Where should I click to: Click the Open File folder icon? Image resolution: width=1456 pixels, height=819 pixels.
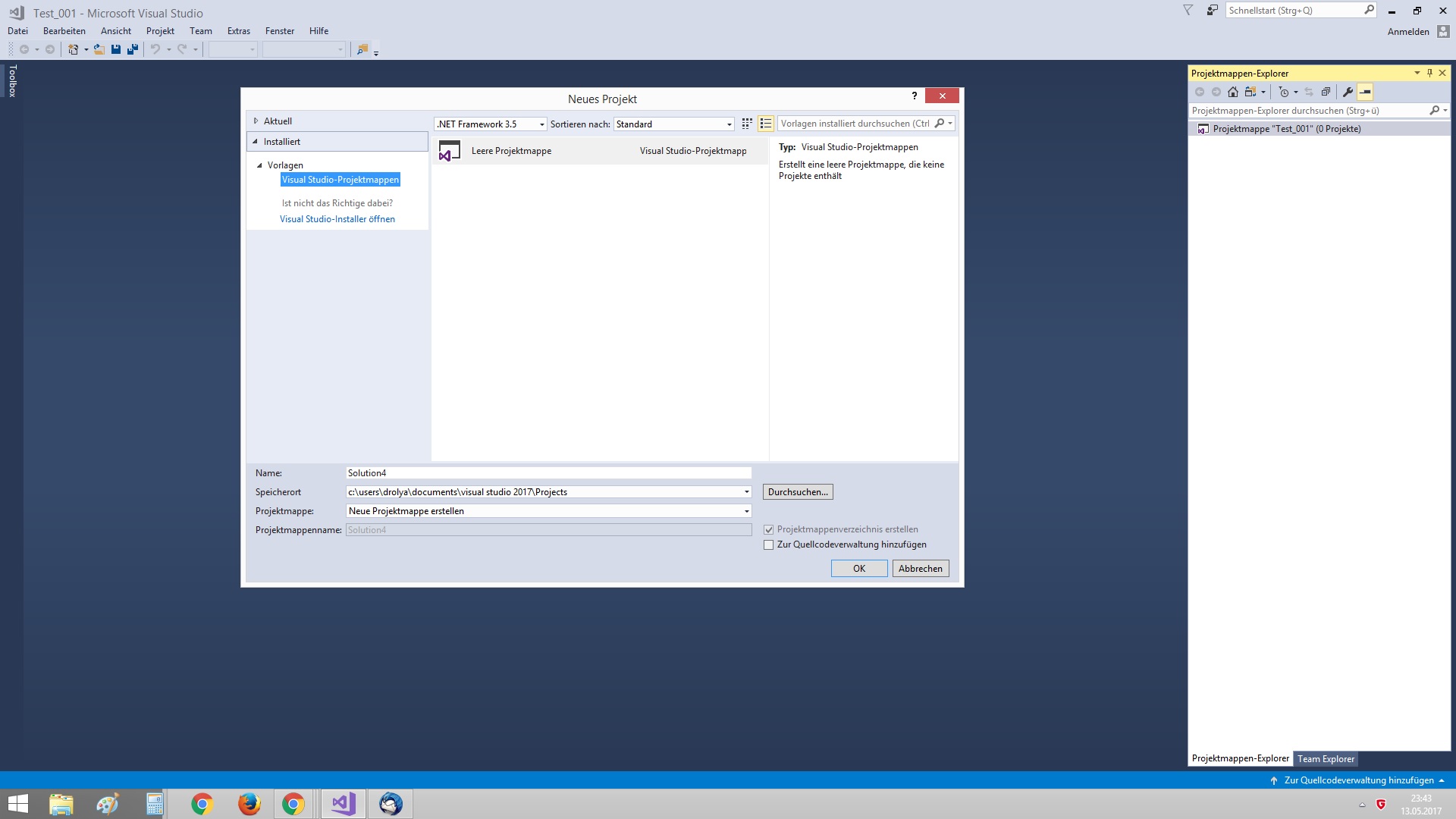pyautogui.click(x=99, y=49)
